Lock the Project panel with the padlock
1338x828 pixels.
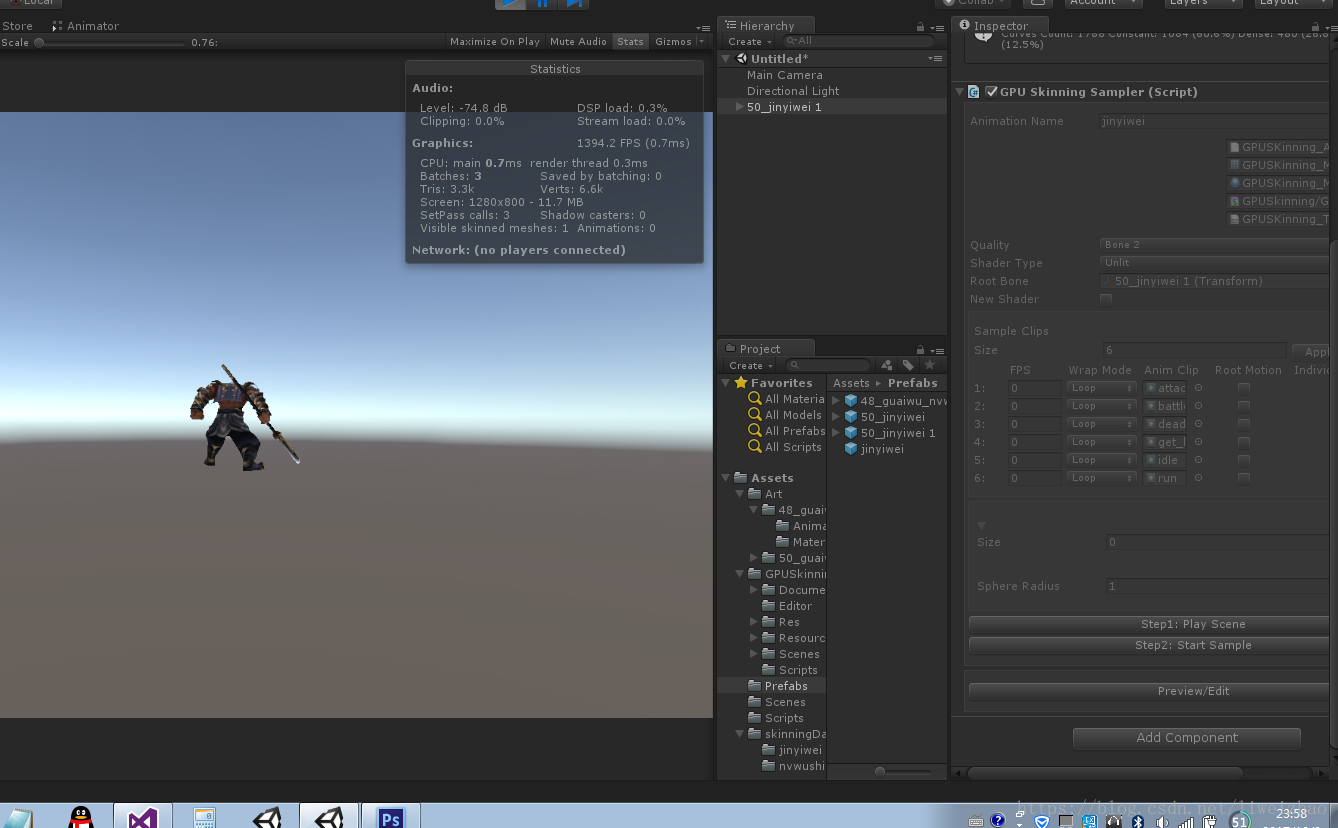[920, 350]
